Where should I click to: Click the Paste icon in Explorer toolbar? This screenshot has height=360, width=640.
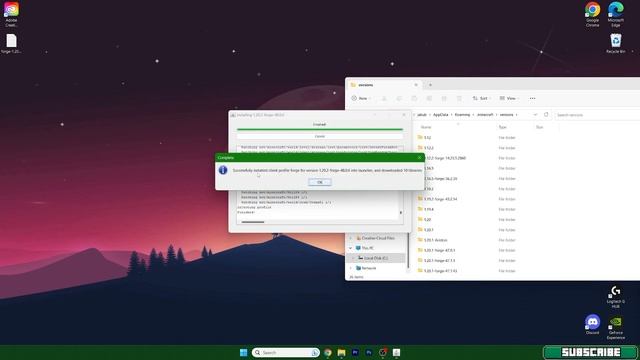click(414, 98)
